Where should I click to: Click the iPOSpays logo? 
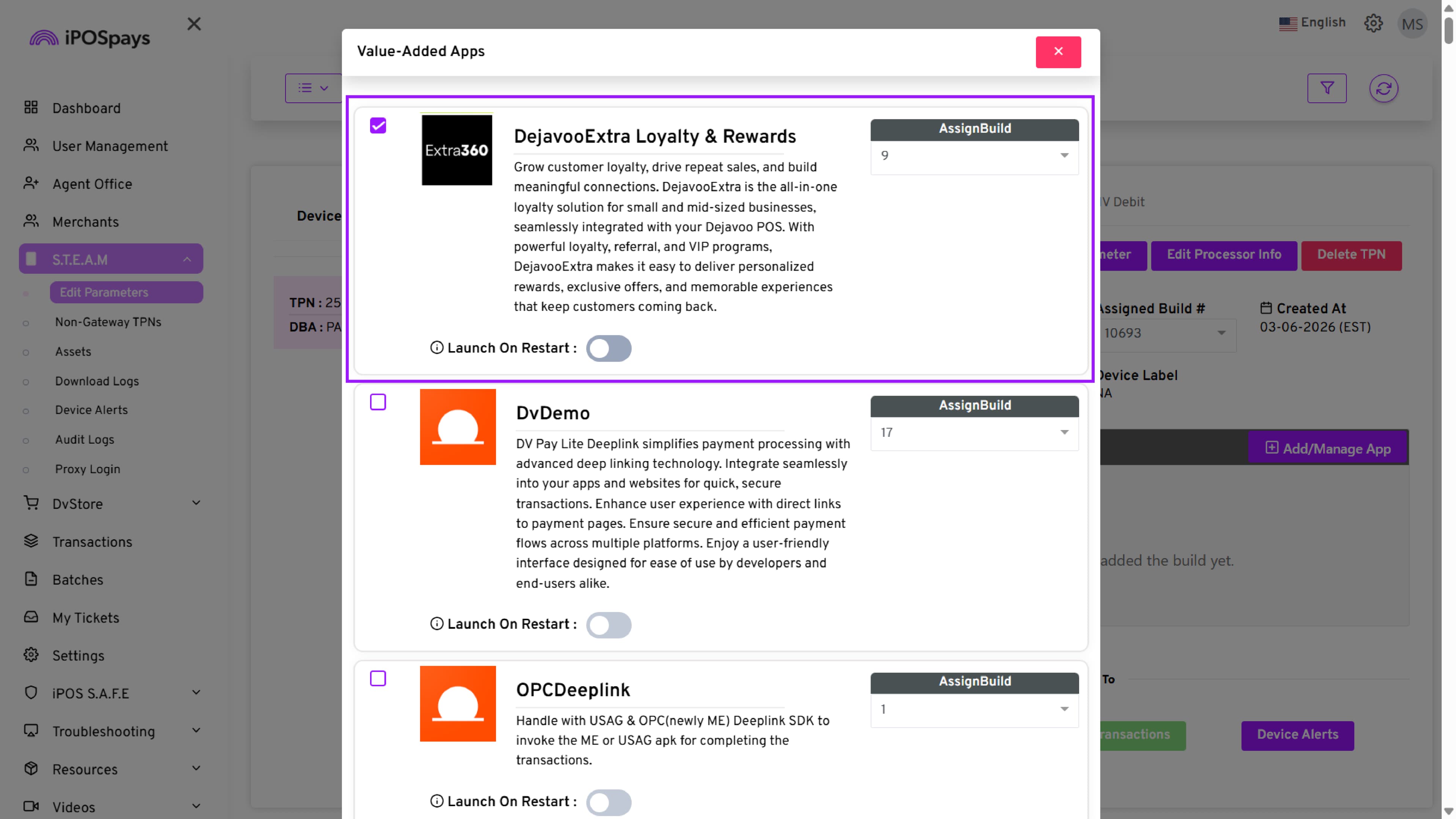pyautogui.click(x=91, y=38)
